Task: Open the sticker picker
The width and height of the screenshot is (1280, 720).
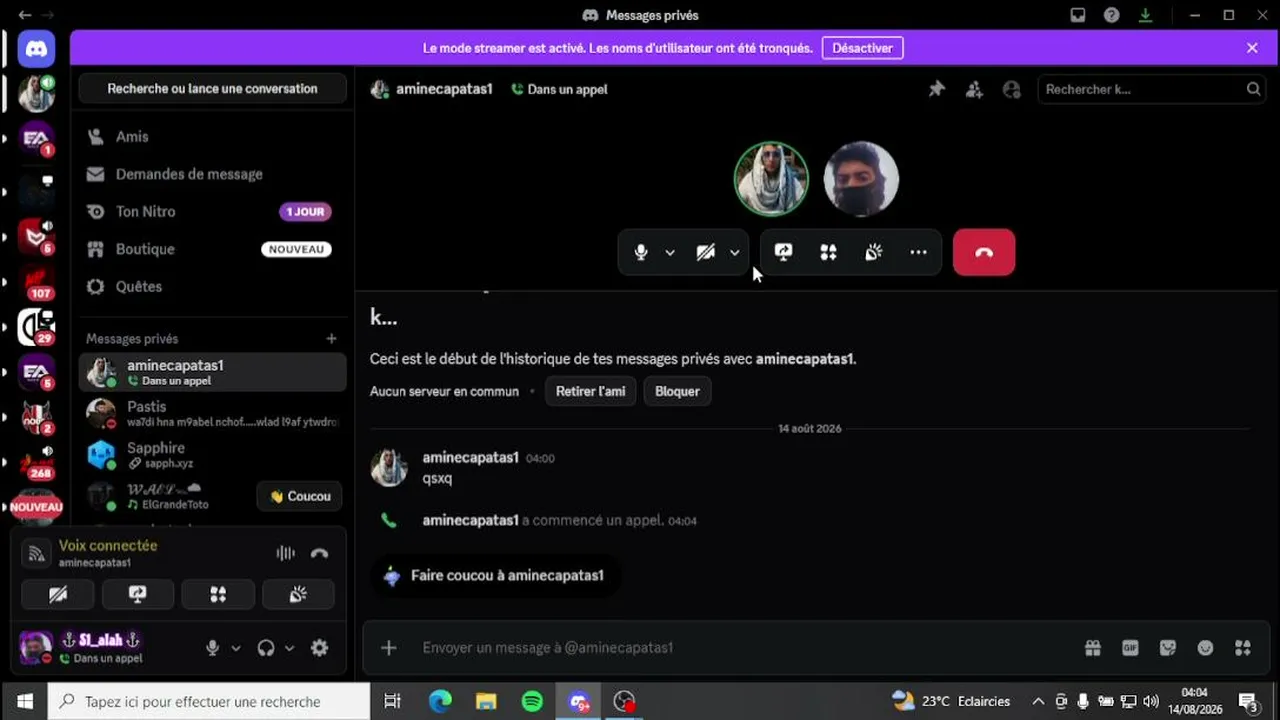Action: [x=1167, y=648]
